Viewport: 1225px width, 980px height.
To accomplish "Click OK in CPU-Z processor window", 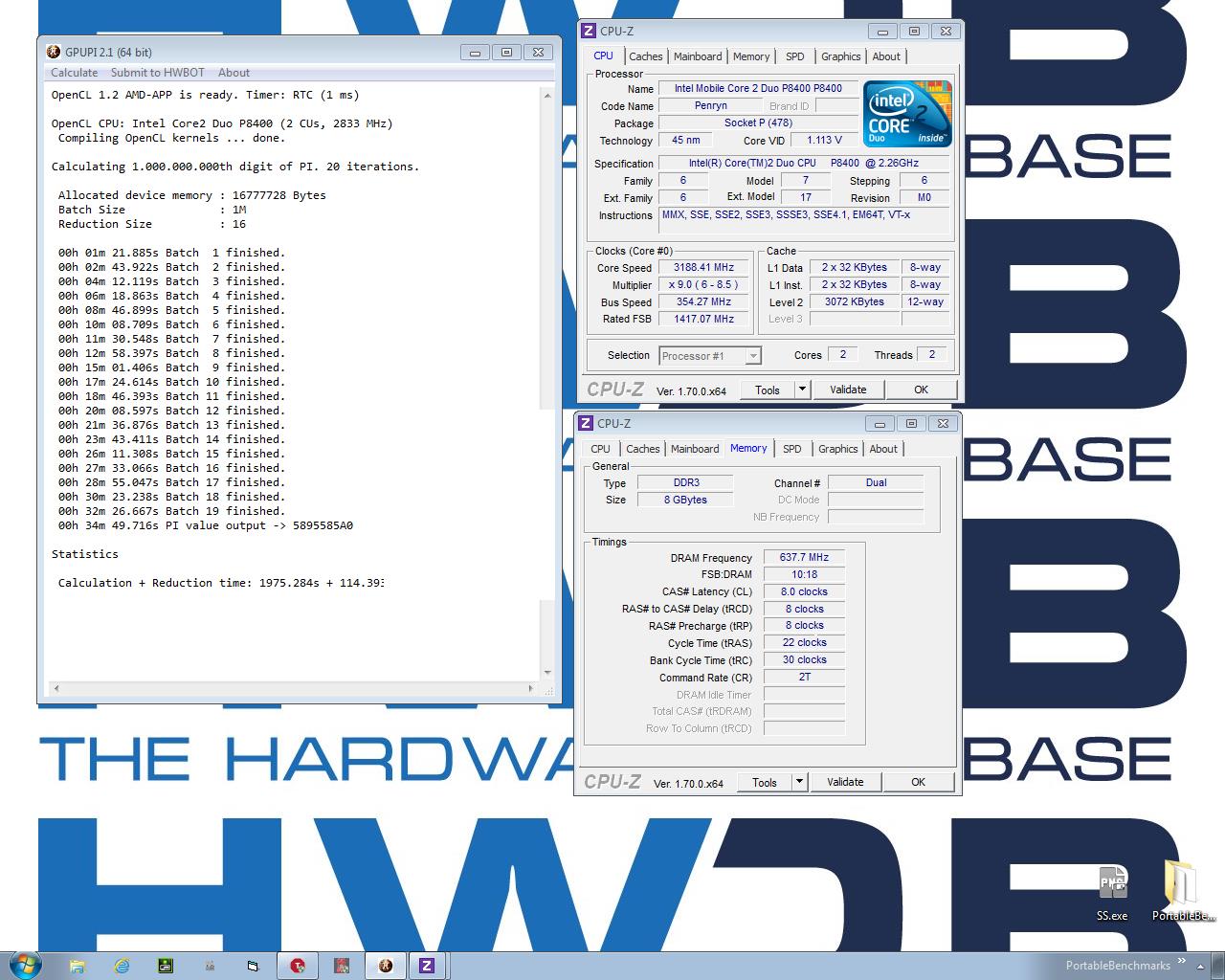I will pos(921,390).
